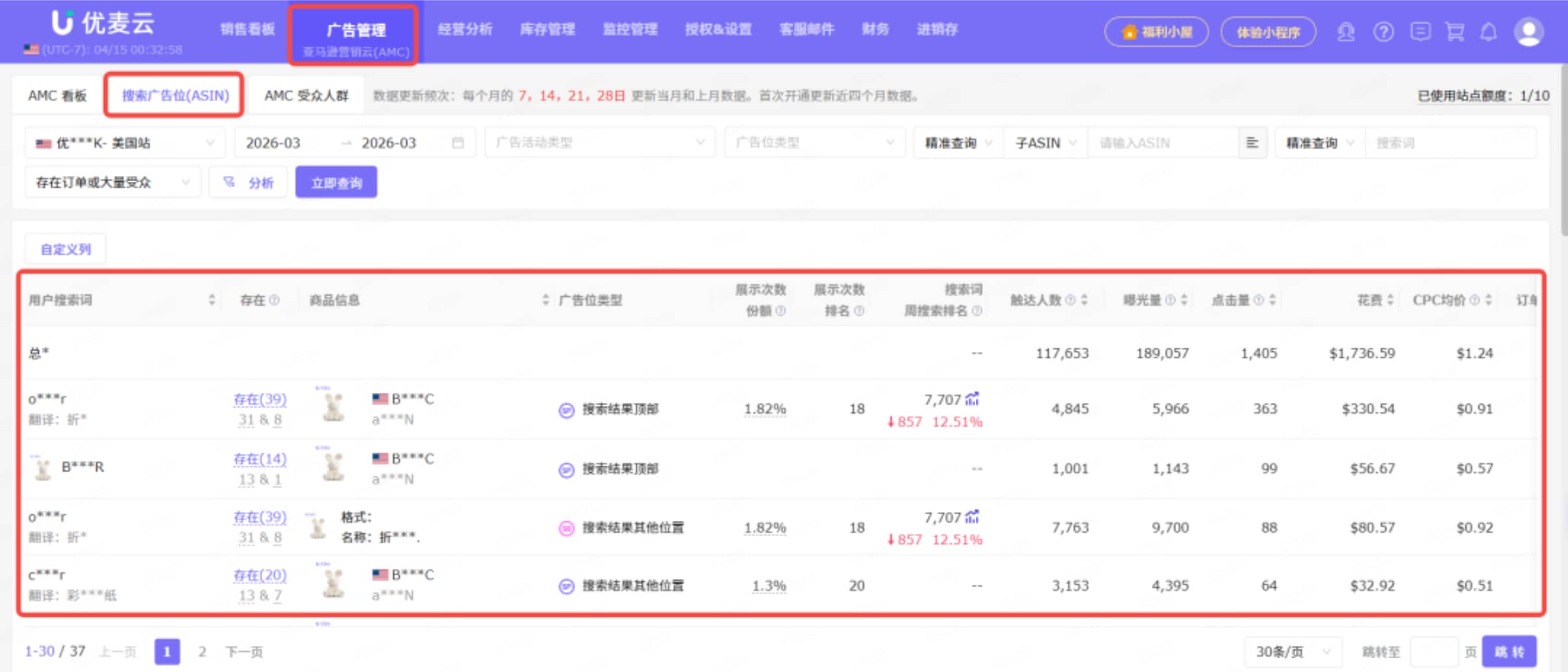Switch to the AMC 受众人群 tab

[306, 95]
